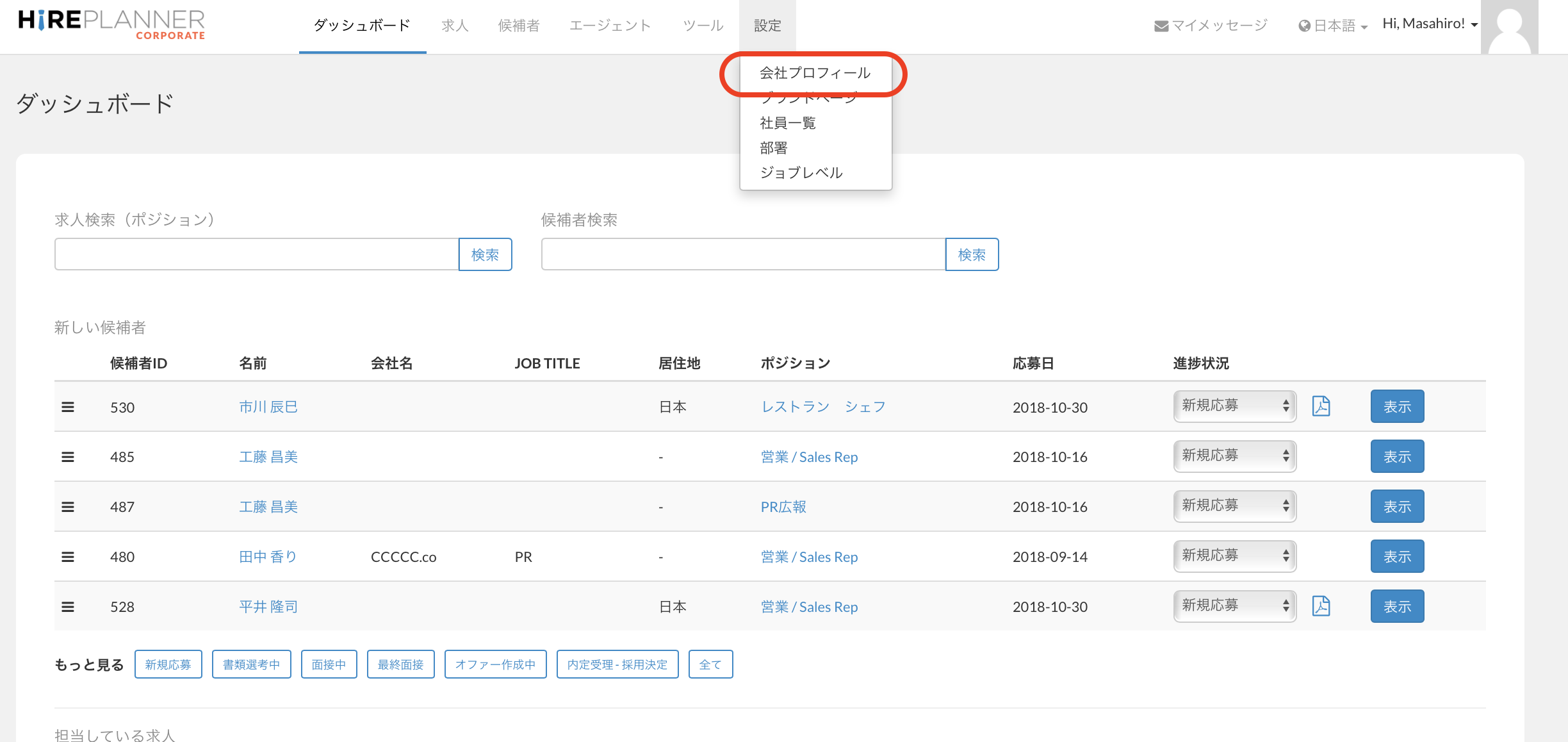Open PDF resume for candidate 530
1568x742 pixels.
(x=1321, y=406)
